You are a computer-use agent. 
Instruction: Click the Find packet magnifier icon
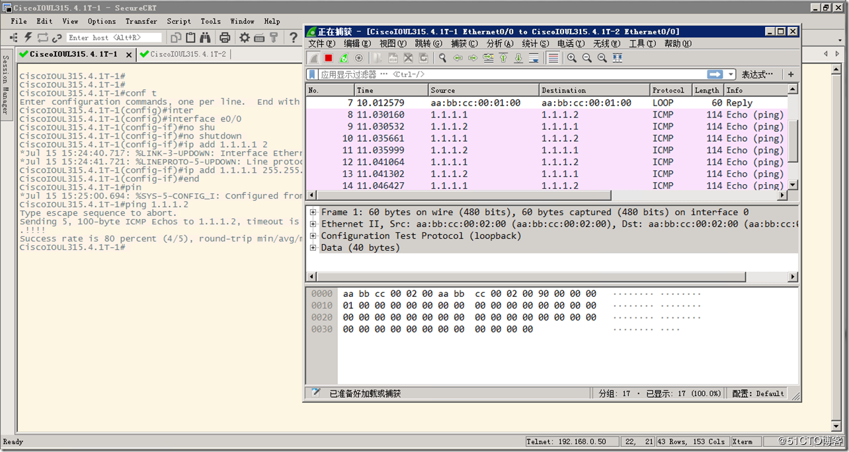442,58
